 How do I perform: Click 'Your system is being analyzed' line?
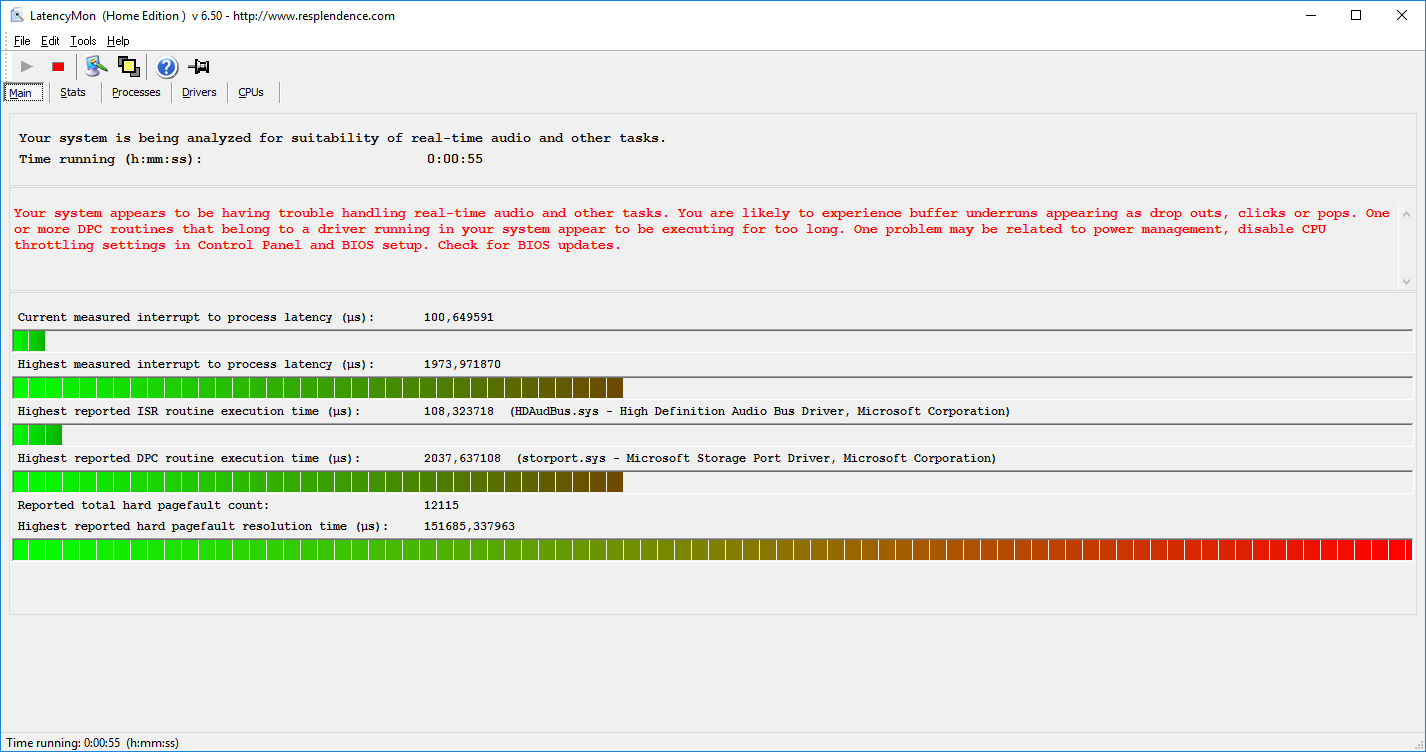click(x=342, y=138)
